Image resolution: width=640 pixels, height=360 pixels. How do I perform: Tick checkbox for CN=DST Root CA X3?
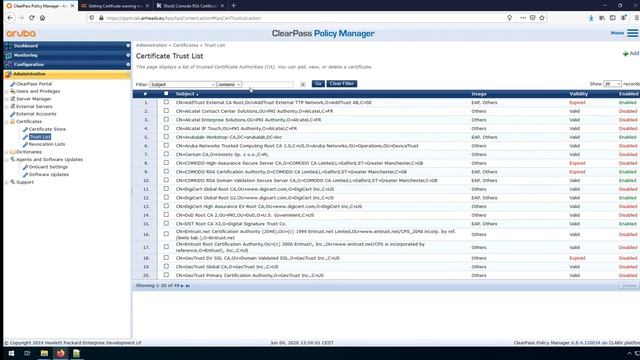coord(166,223)
